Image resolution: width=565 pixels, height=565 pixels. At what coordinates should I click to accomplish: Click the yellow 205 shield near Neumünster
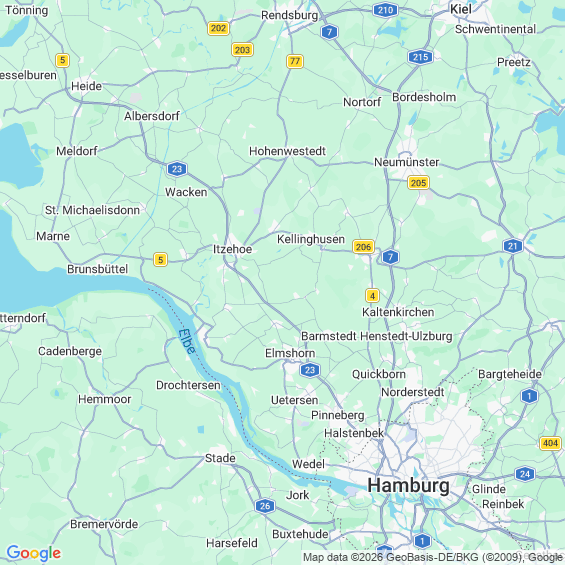pos(418,183)
